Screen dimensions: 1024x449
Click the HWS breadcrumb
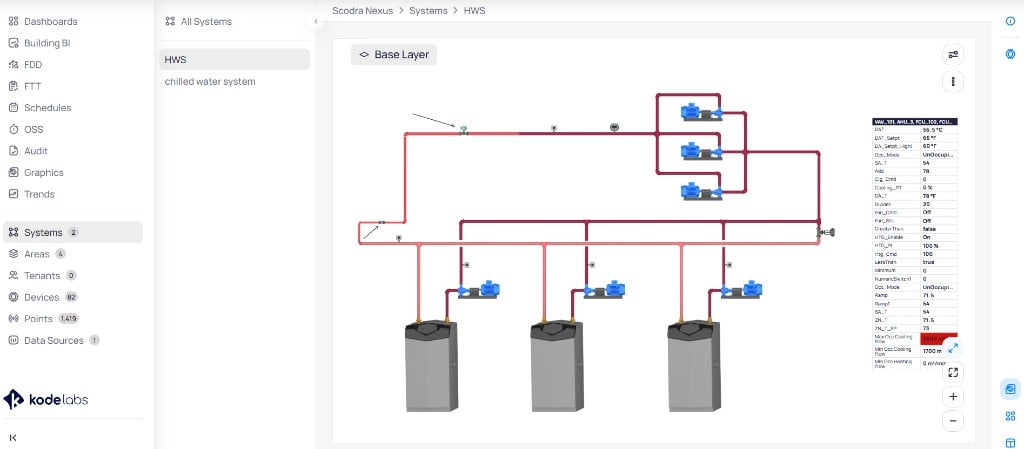click(475, 10)
